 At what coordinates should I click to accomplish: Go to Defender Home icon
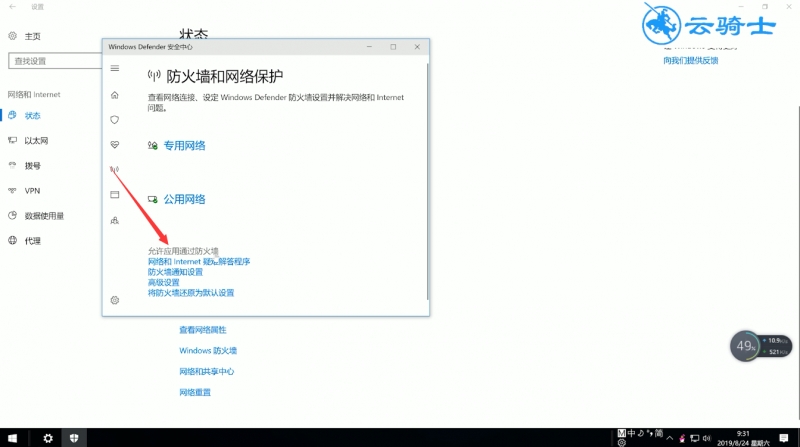[x=115, y=95]
